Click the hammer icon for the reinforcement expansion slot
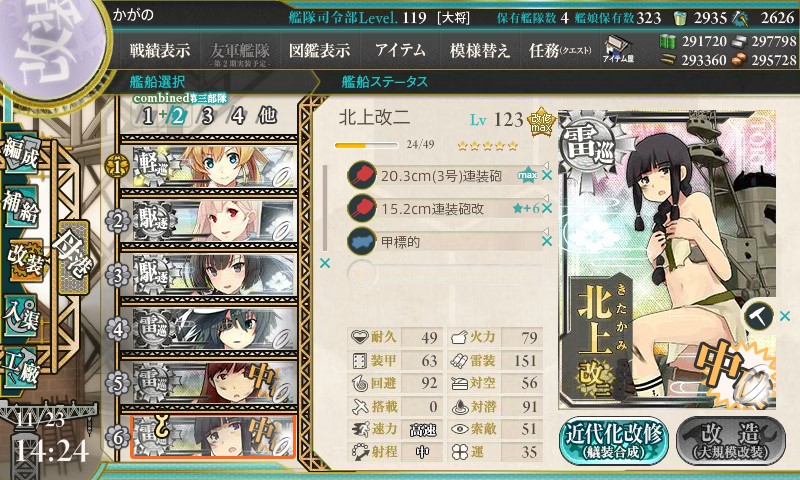Screen dimensions: 800x480 (759, 316)
